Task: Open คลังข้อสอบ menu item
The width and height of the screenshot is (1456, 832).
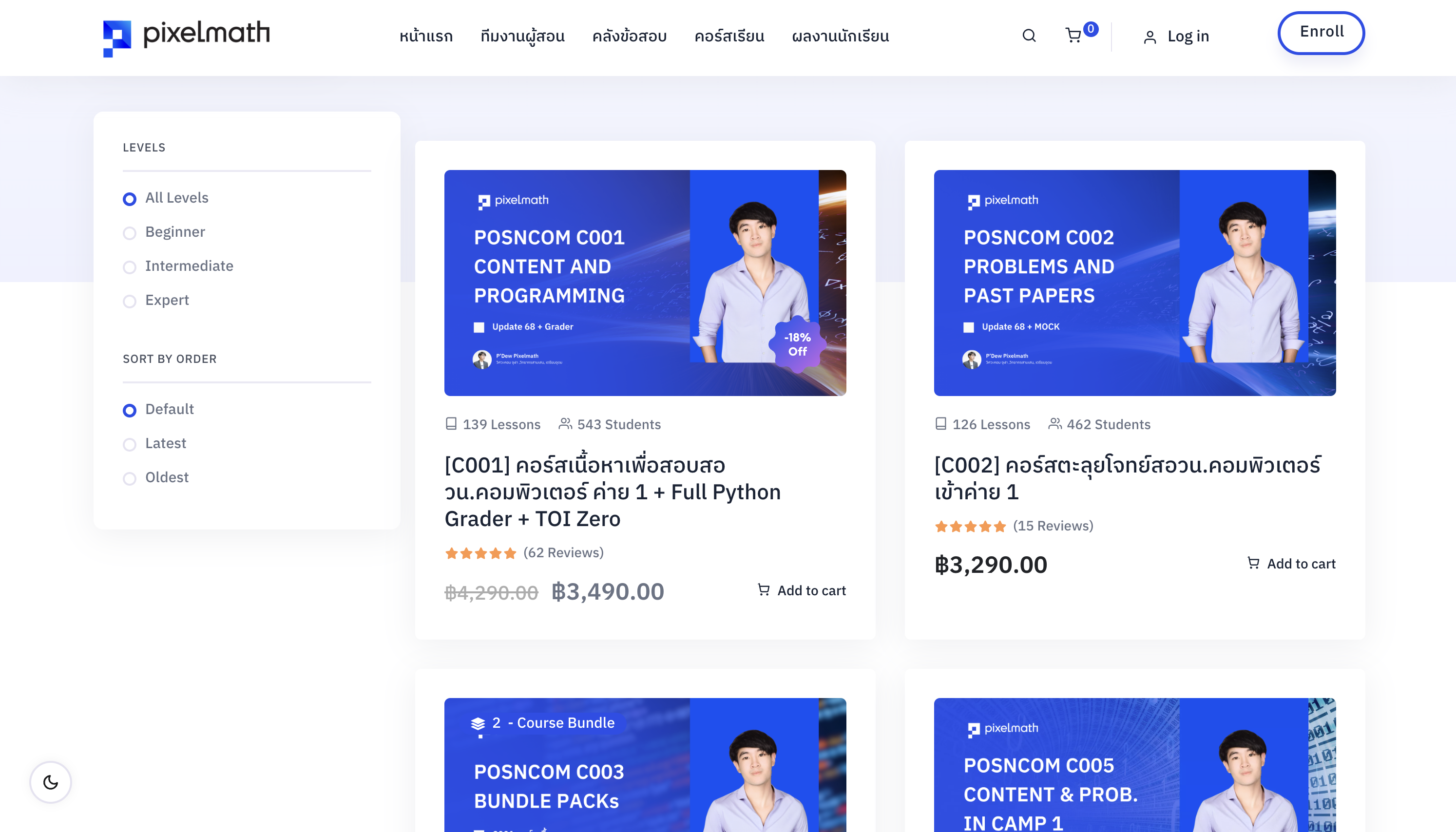Action: (x=629, y=37)
